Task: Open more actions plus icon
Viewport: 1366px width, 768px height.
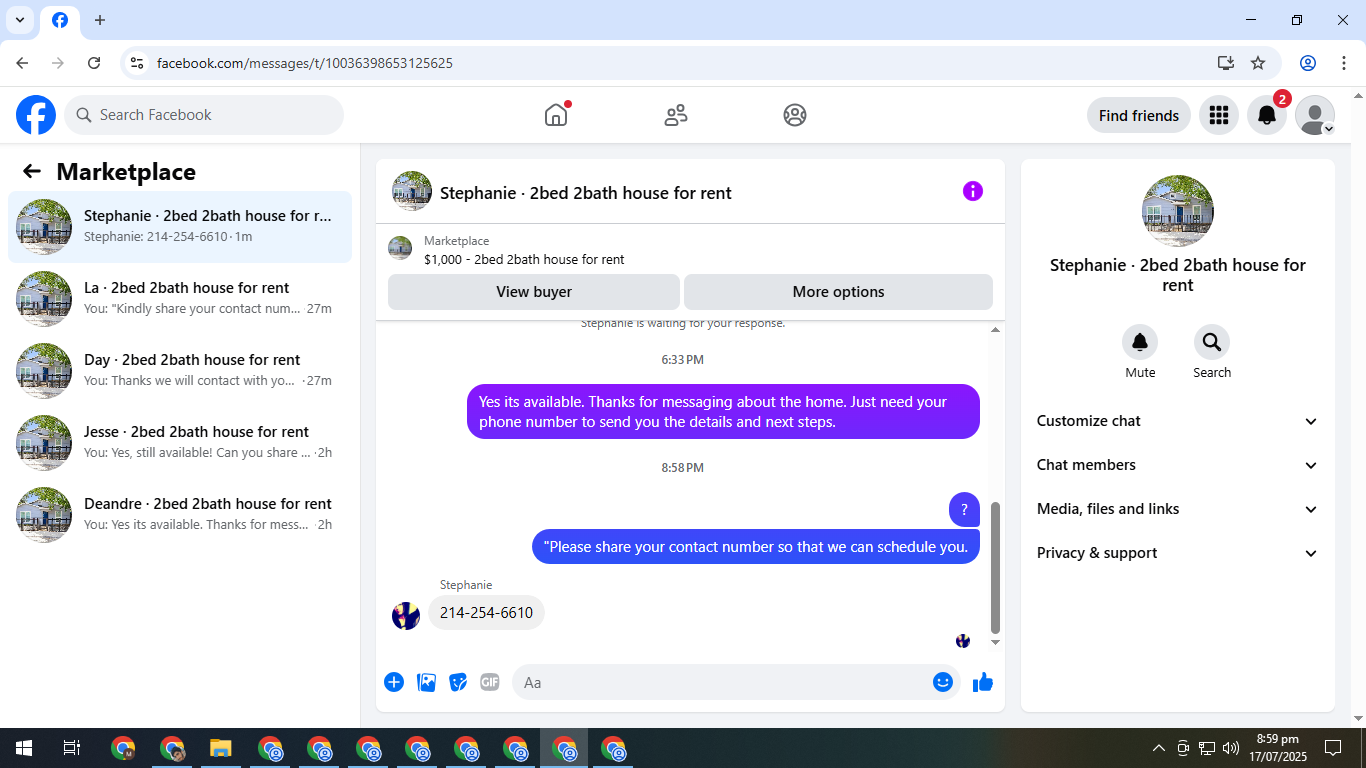Action: pyautogui.click(x=394, y=682)
